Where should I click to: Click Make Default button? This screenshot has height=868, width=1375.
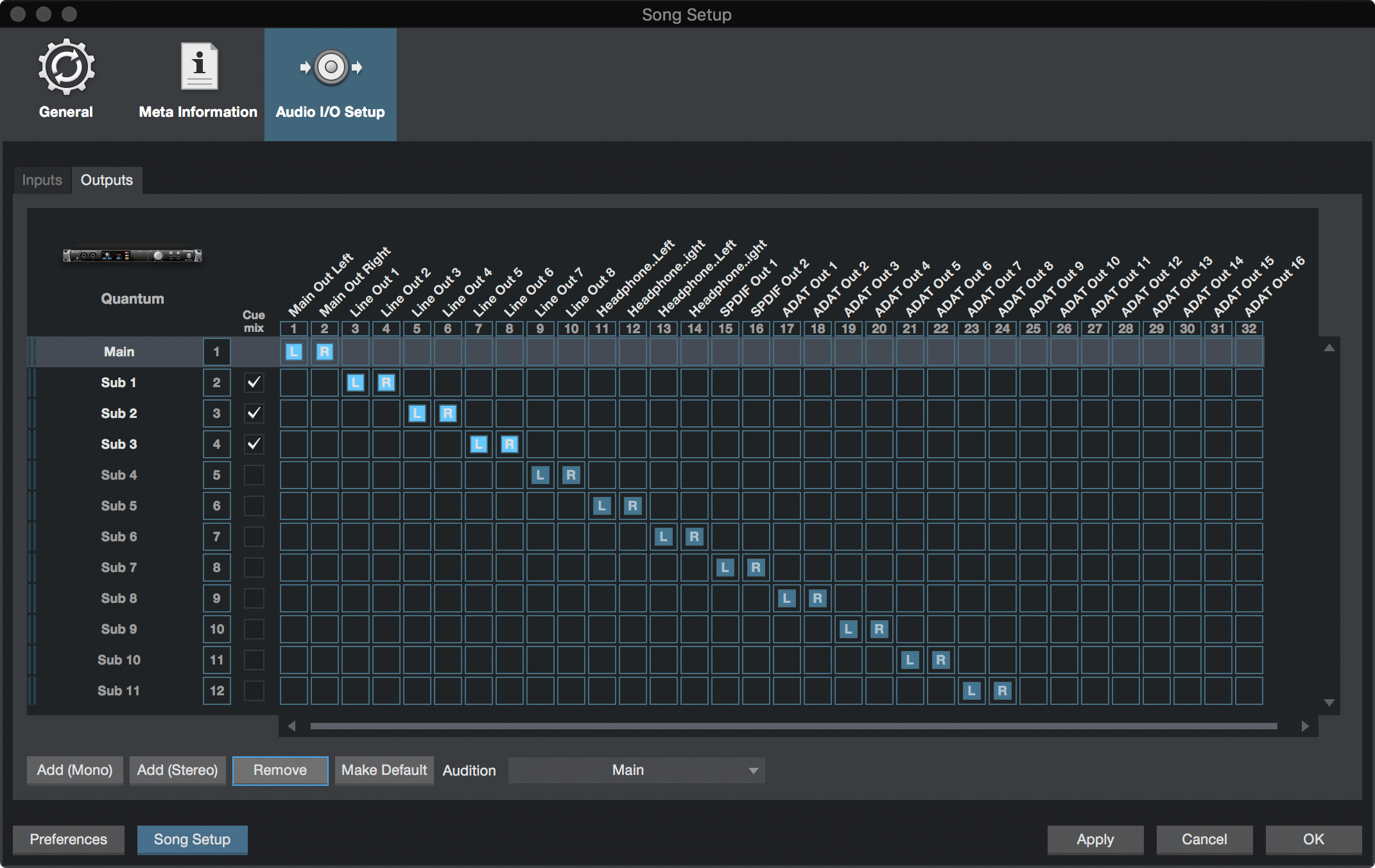pos(385,770)
